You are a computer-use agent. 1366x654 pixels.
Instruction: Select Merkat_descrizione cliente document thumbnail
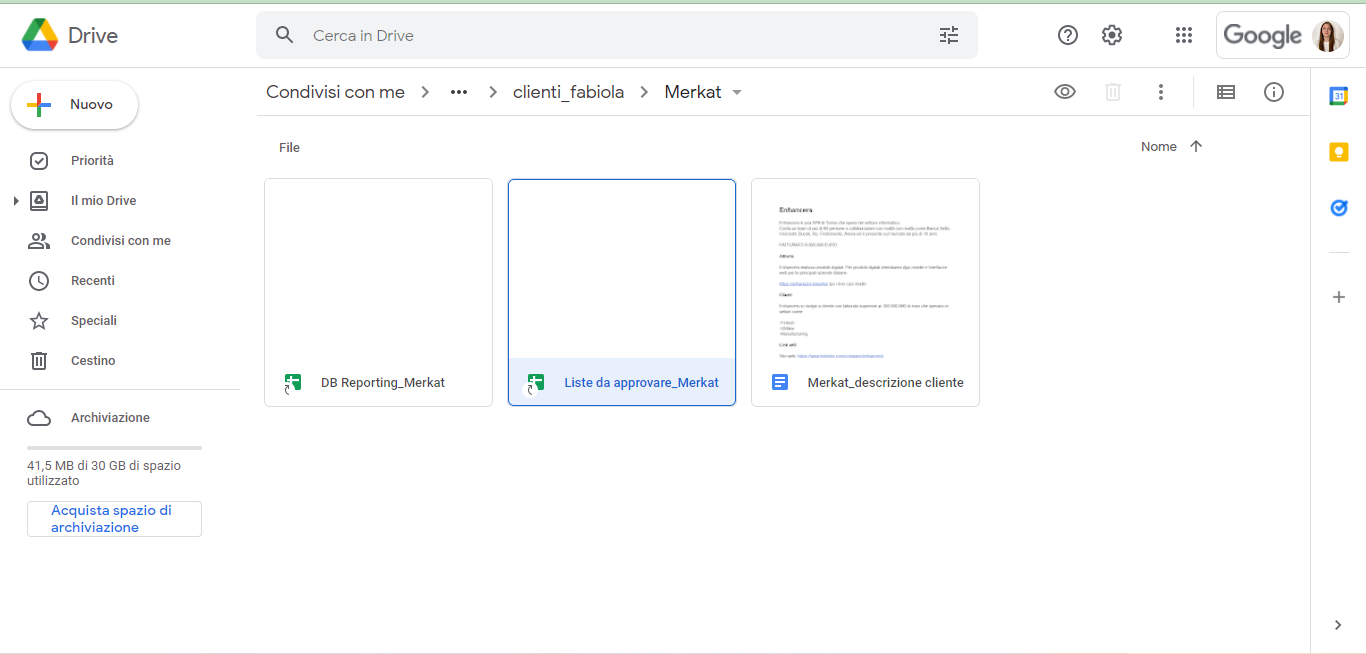[865, 269]
